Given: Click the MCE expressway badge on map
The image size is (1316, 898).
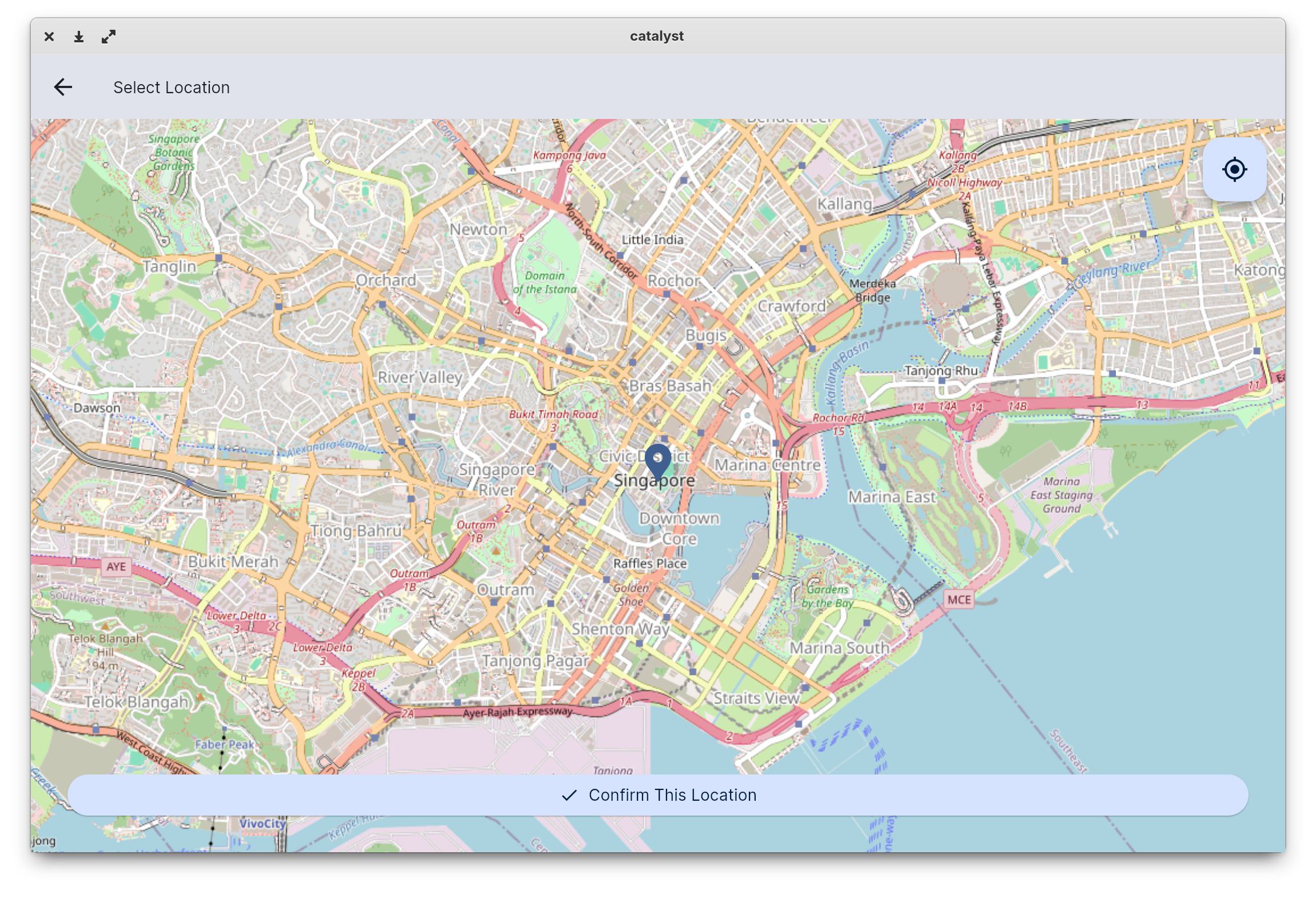Looking at the screenshot, I should pos(959,599).
